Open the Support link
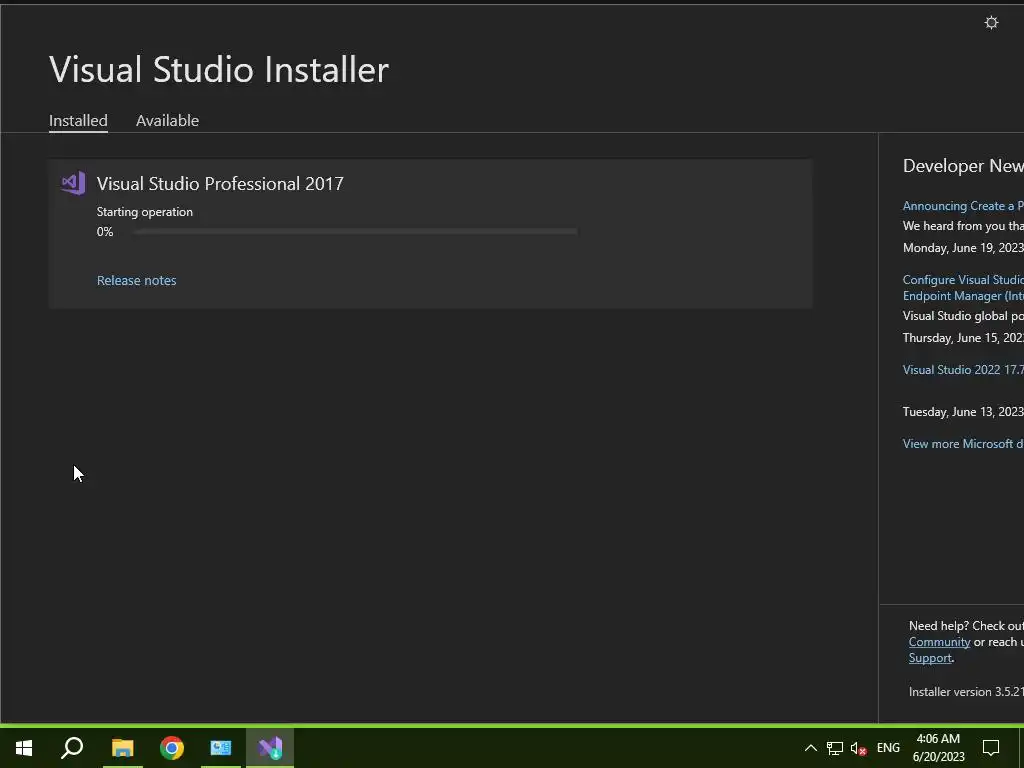The width and height of the screenshot is (1024, 768). click(930, 658)
